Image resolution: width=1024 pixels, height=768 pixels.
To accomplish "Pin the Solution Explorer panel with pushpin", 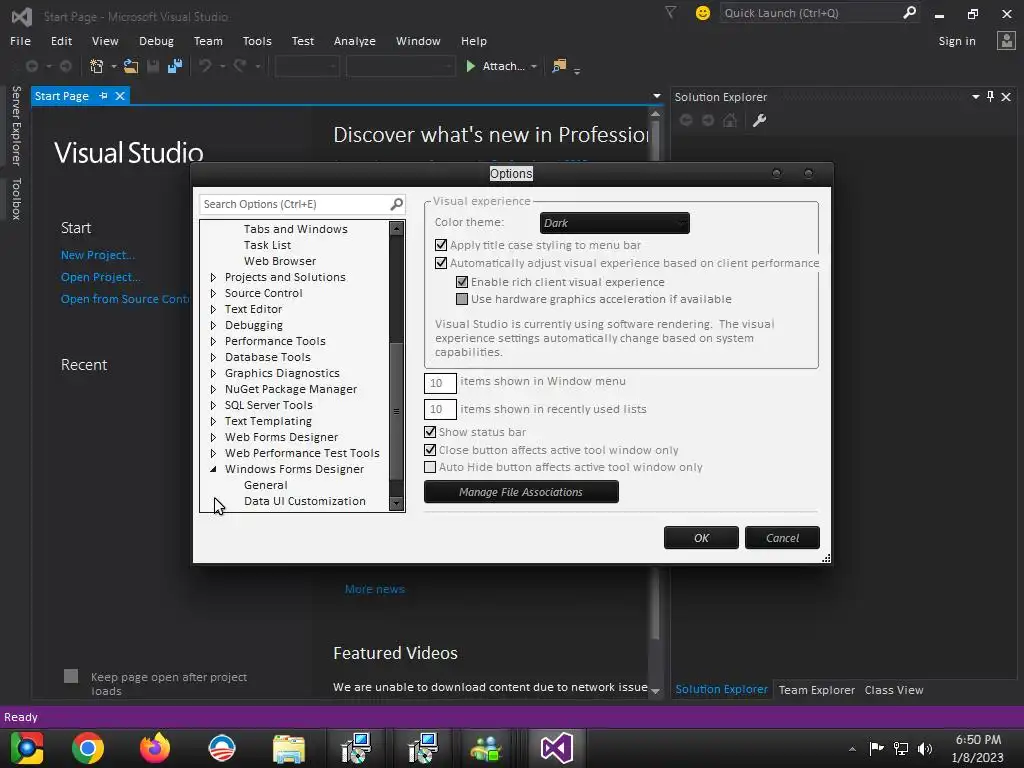I will (990, 97).
